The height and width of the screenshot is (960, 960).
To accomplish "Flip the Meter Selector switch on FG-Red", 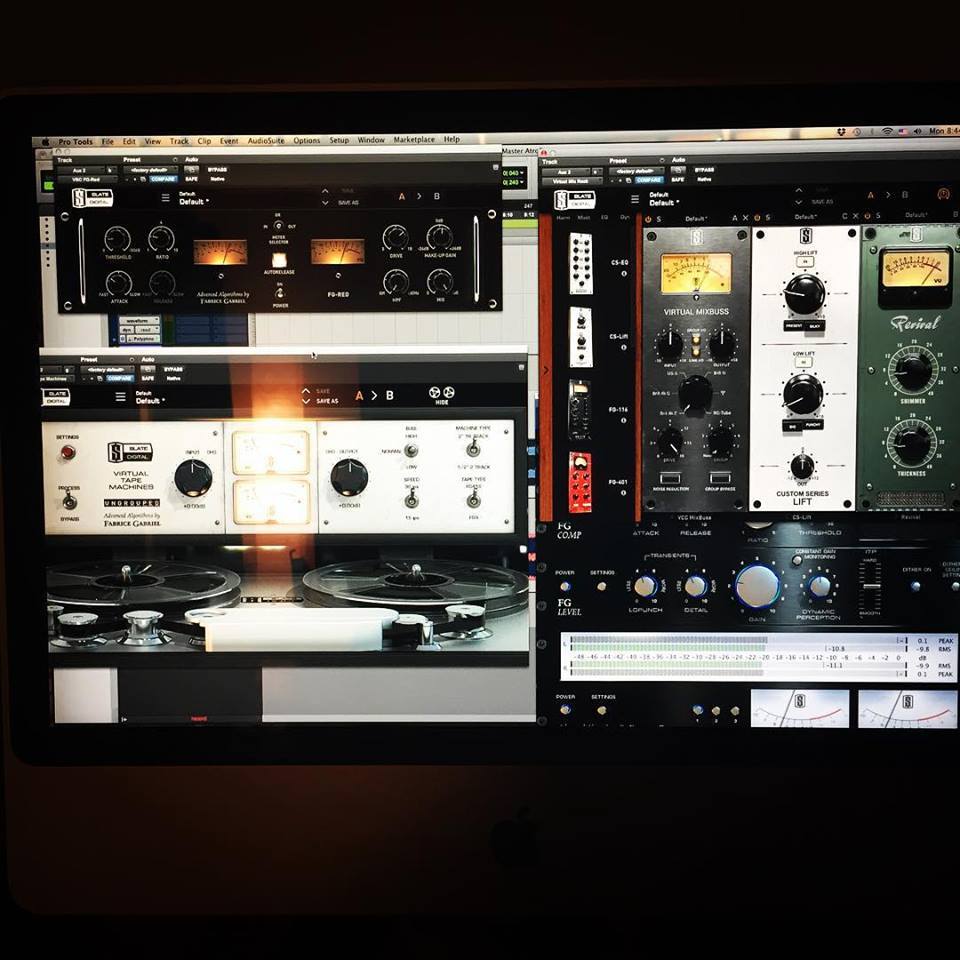I will [x=279, y=225].
